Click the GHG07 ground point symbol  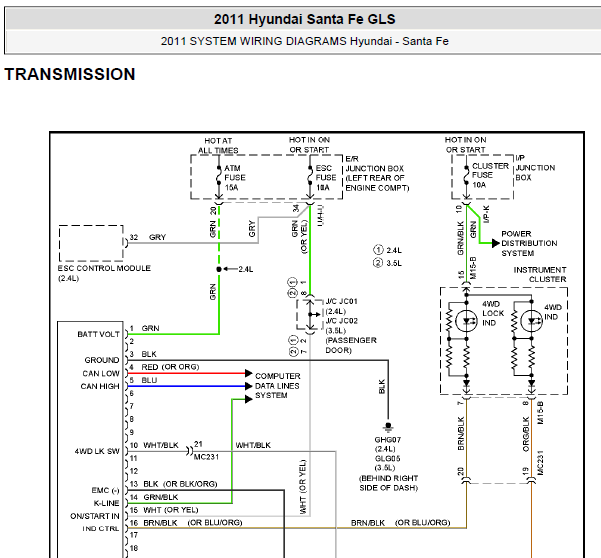click(x=388, y=426)
